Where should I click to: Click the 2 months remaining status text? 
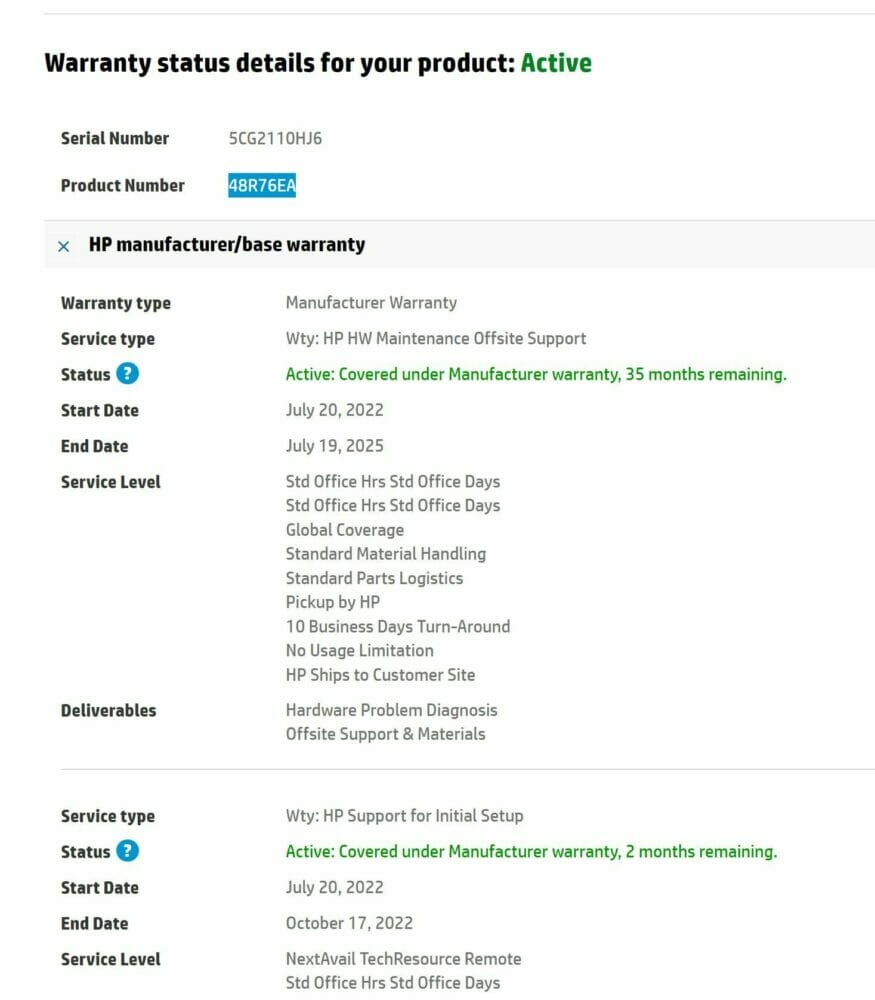(x=531, y=851)
